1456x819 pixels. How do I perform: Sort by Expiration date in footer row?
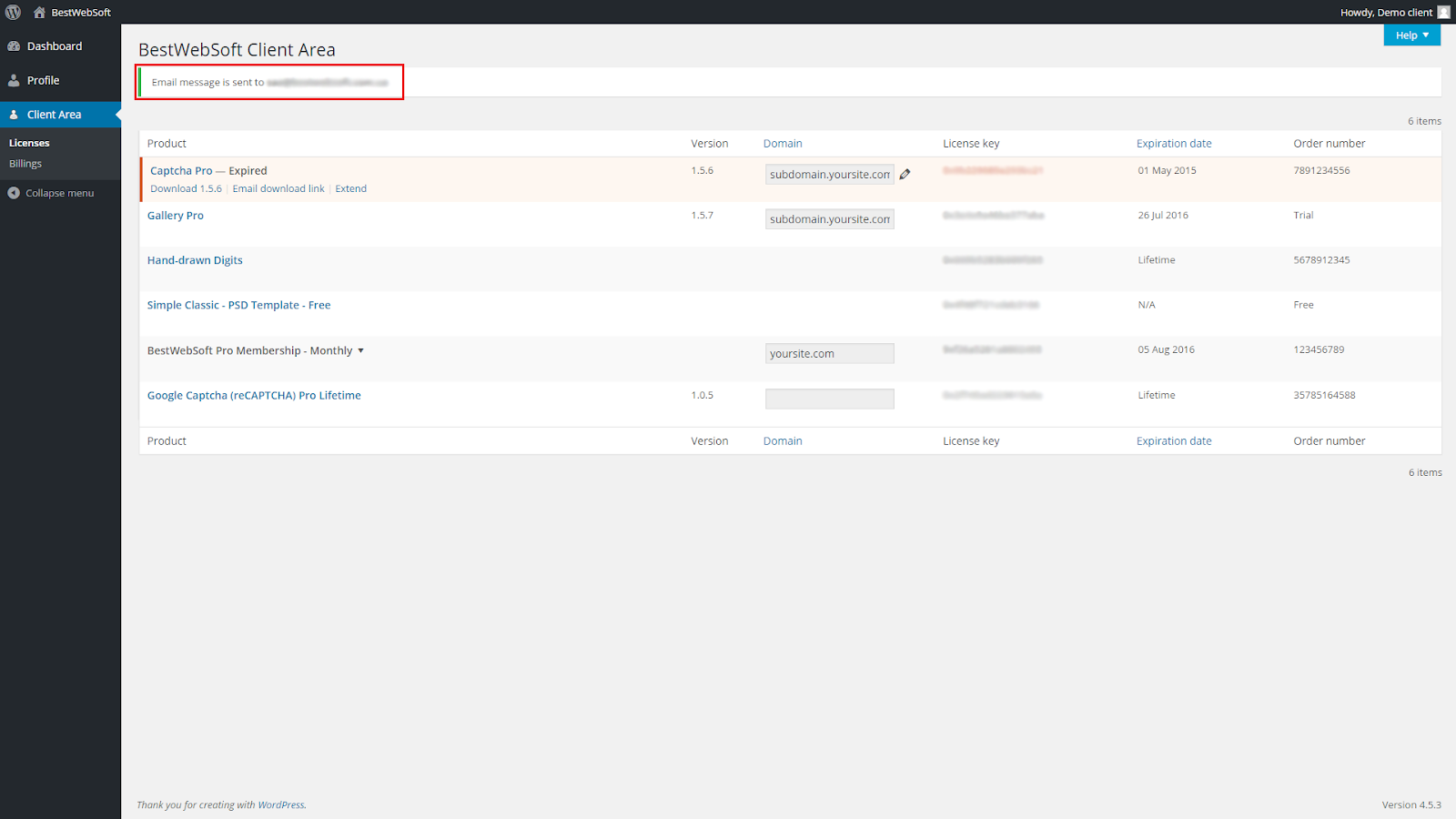pyautogui.click(x=1174, y=440)
